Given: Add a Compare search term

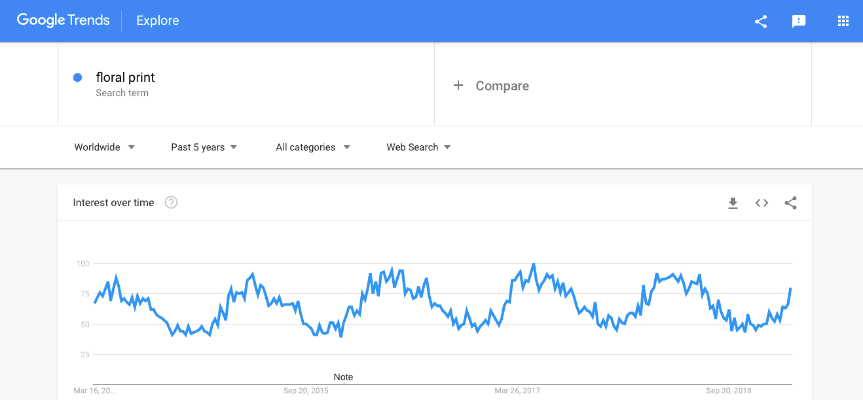Looking at the screenshot, I should 502,86.
